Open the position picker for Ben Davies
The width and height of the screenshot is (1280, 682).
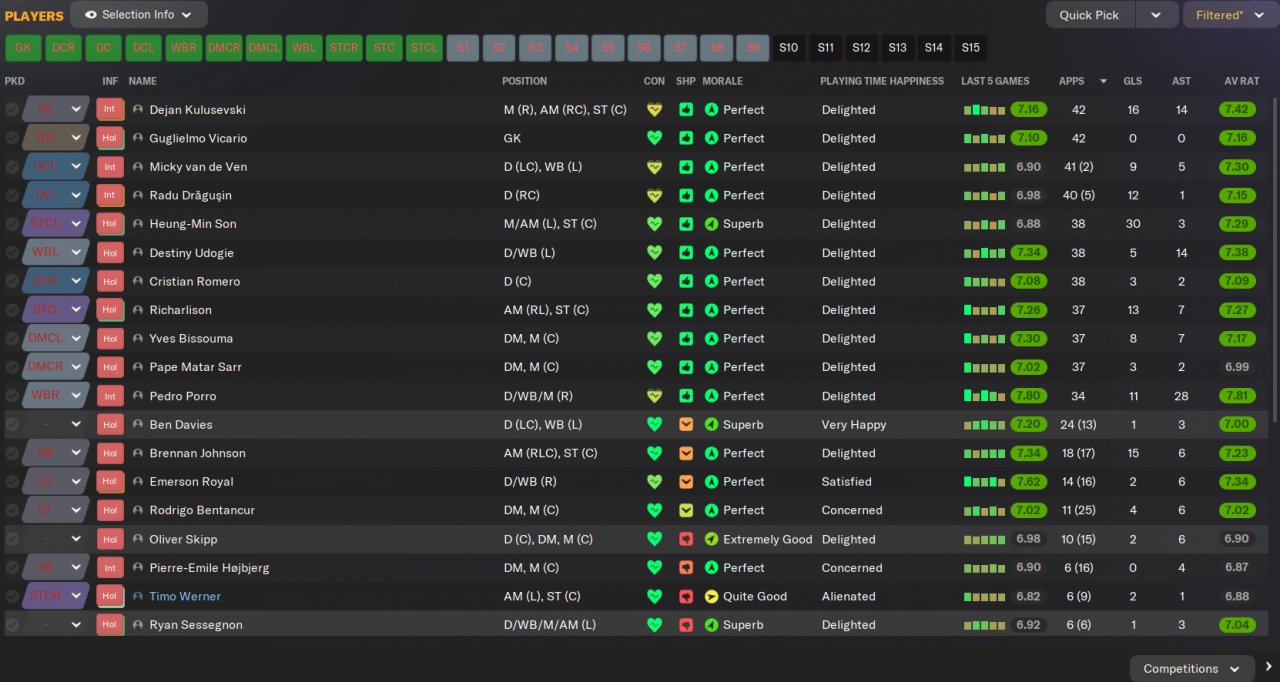pyautogui.click(x=56, y=425)
